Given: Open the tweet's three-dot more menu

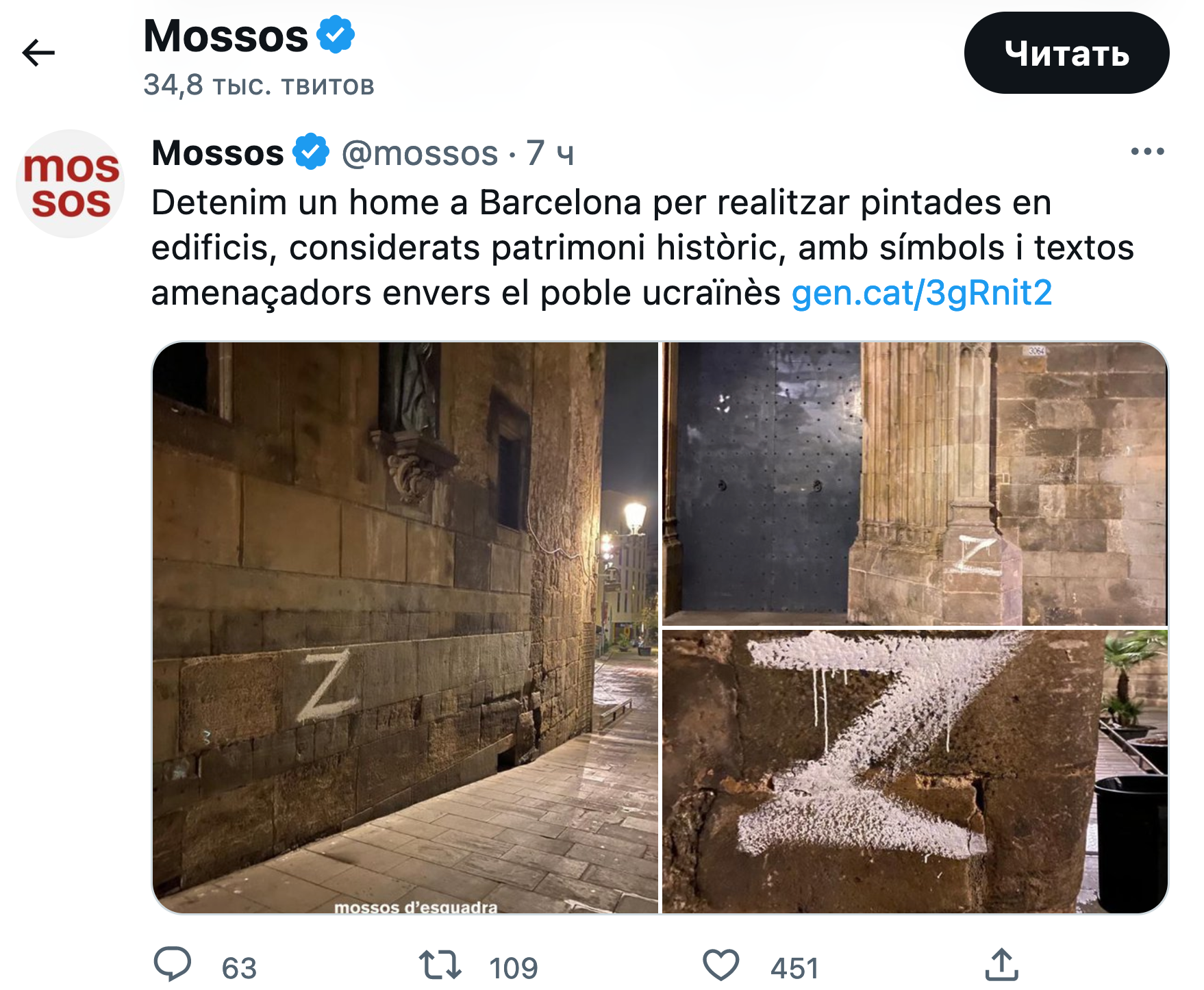Looking at the screenshot, I should coord(1147,151).
